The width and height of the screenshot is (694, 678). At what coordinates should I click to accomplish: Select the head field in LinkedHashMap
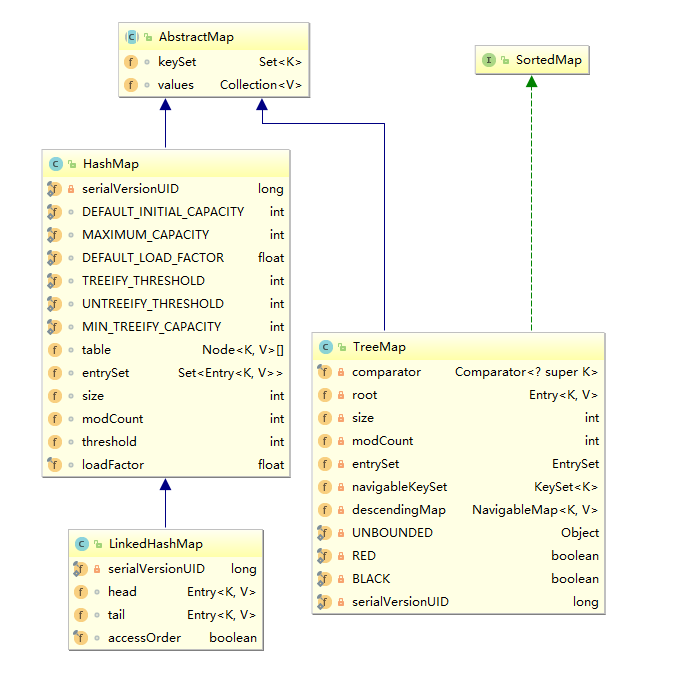tap(122, 592)
